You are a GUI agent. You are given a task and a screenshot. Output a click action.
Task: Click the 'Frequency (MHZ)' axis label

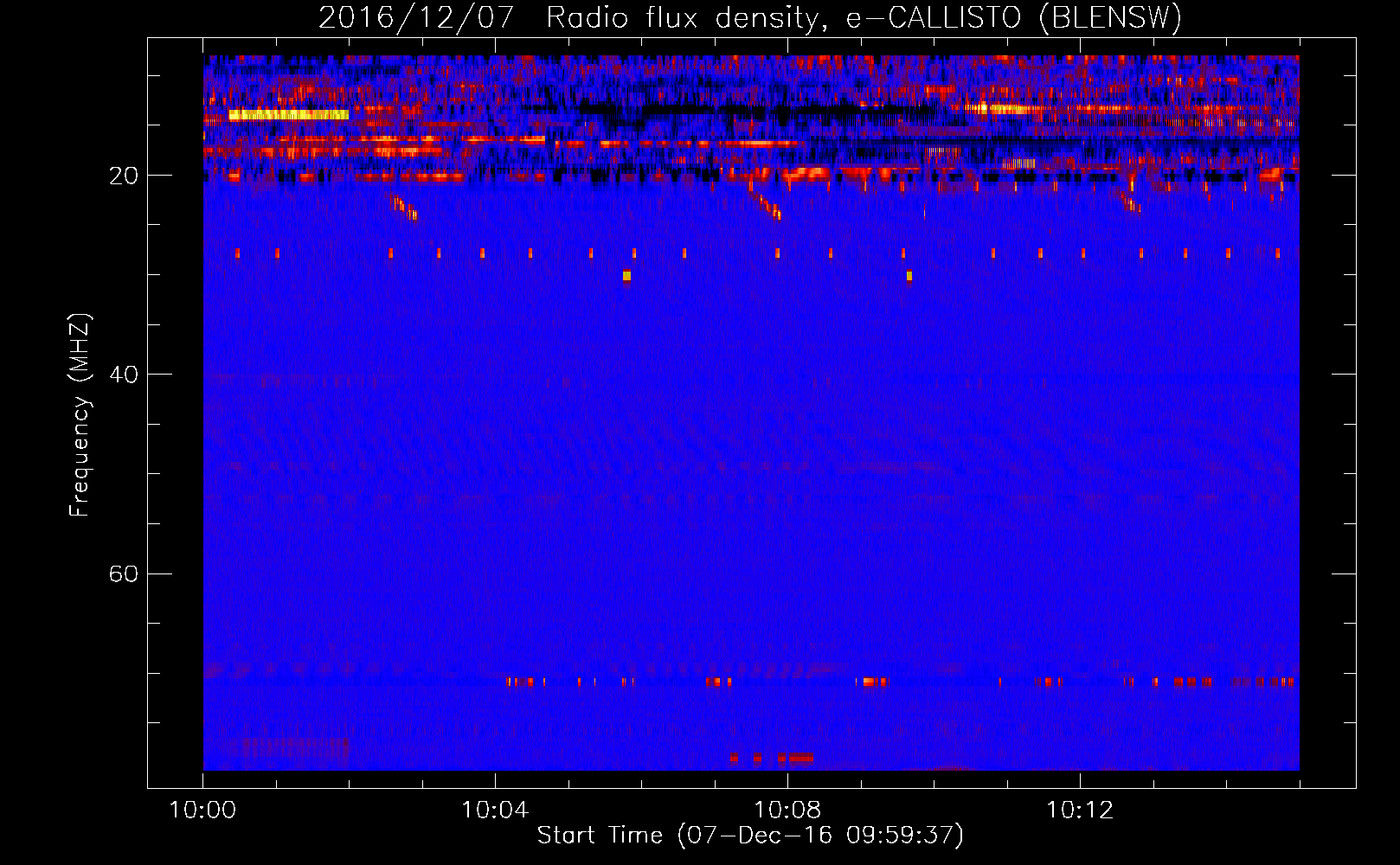click(x=80, y=415)
